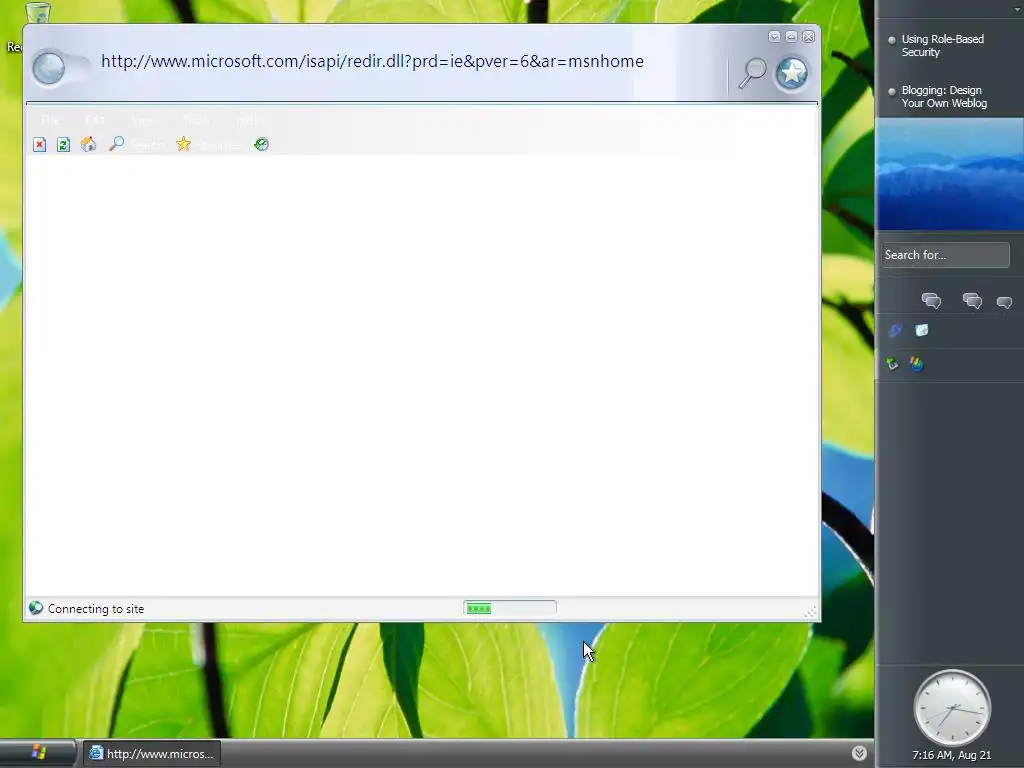Stop page loading with red X icon
This screenshot has width=1024, height=768.
tap(39, 144)
